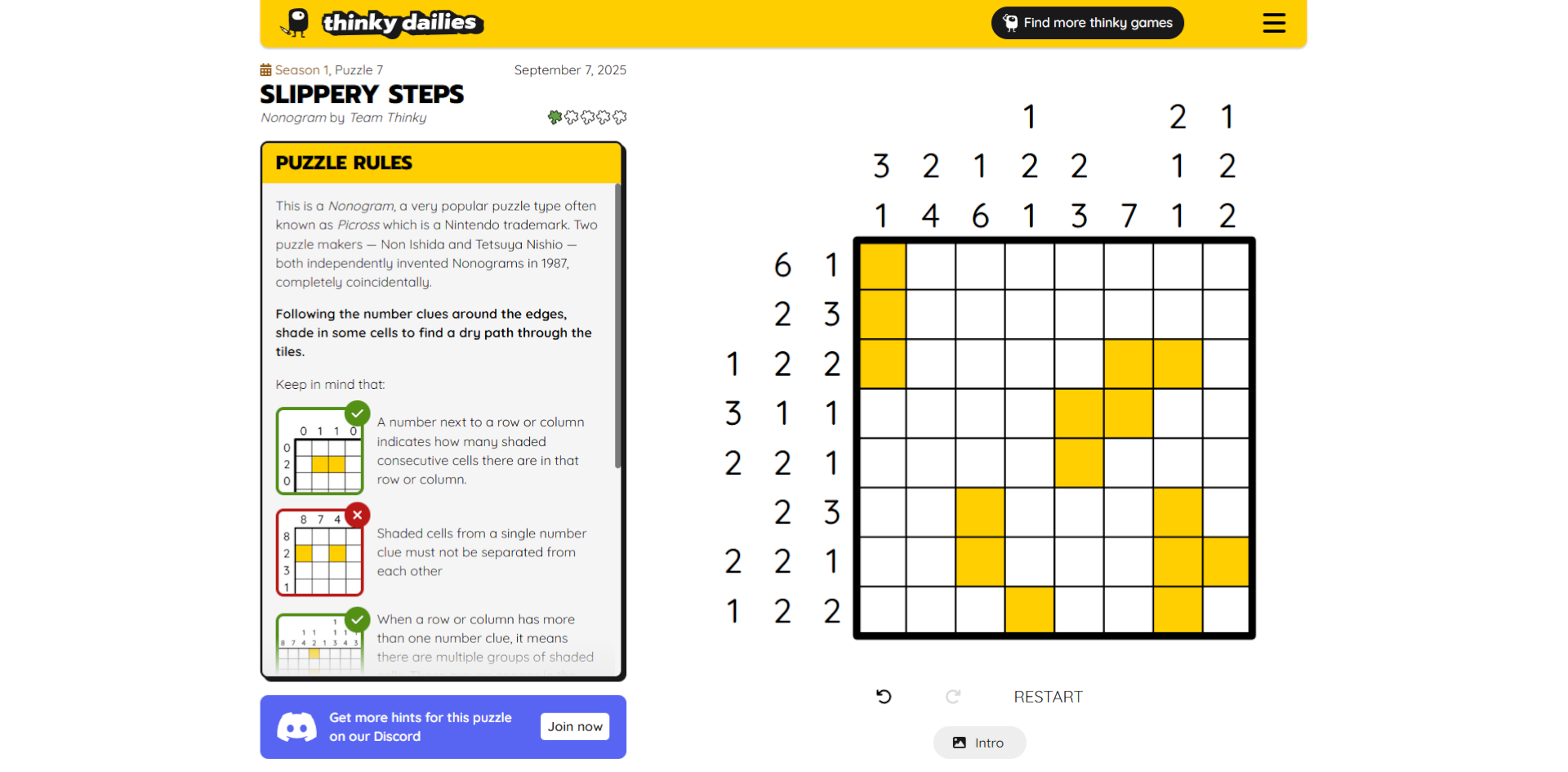Click the undo arrow icon
Image resolution: width=1568 pixels, height=772 pixels.
(x=884, y=697)
